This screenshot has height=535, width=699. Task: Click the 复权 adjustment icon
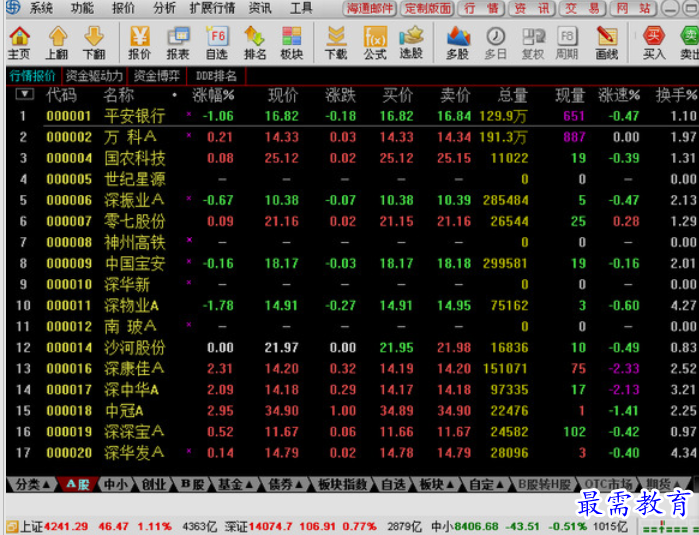coord(533,43)
